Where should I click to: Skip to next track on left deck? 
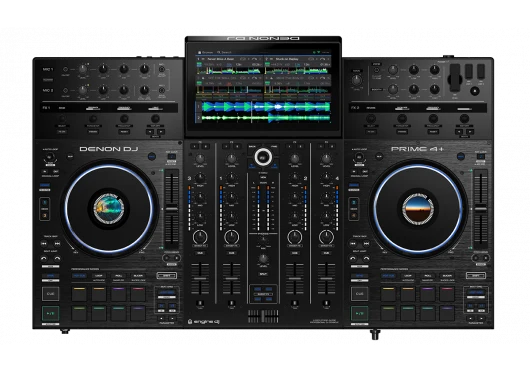coord(57,243)
